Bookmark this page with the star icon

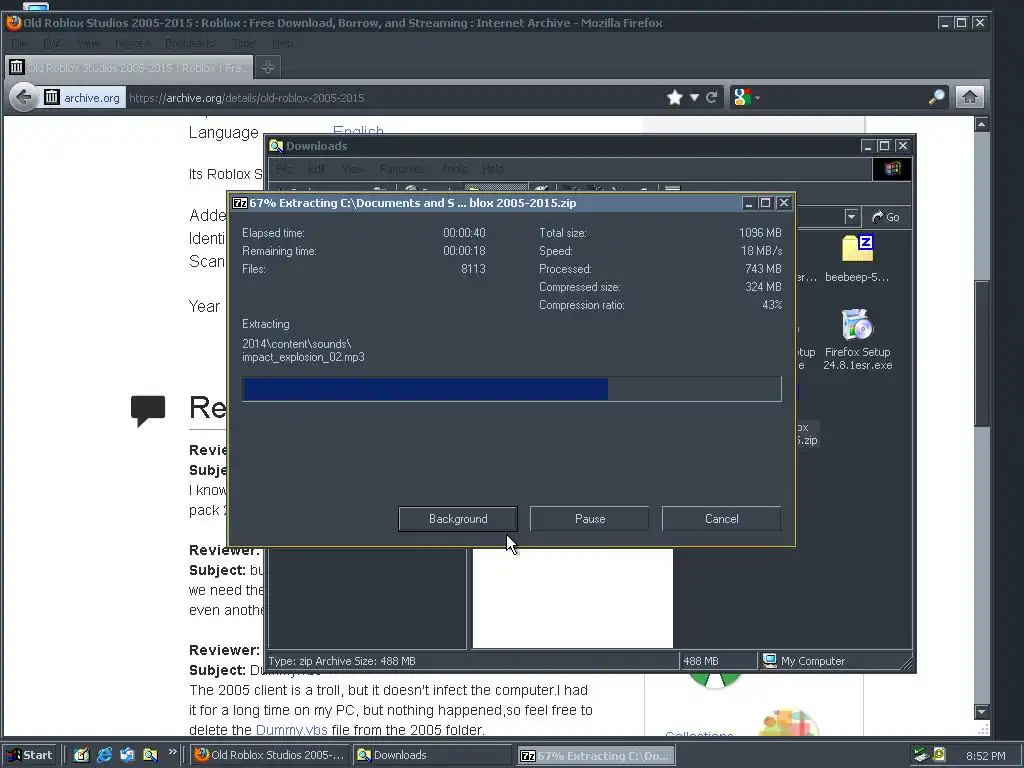[675, 98]
